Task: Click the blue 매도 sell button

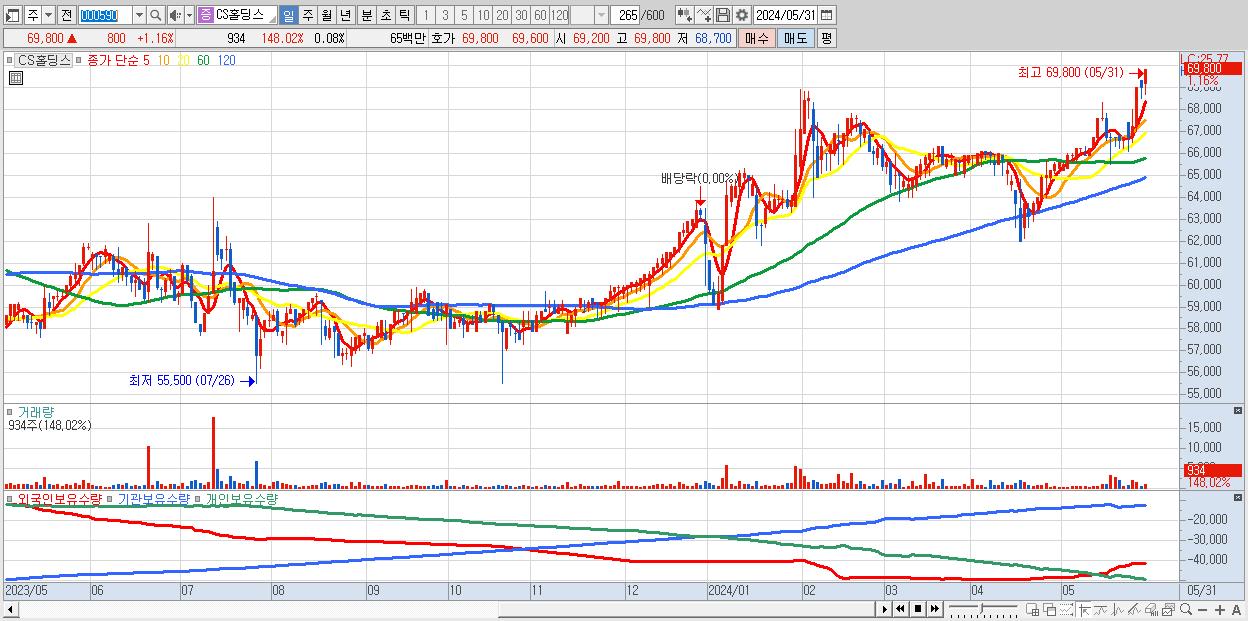Action: pos(795,38)
